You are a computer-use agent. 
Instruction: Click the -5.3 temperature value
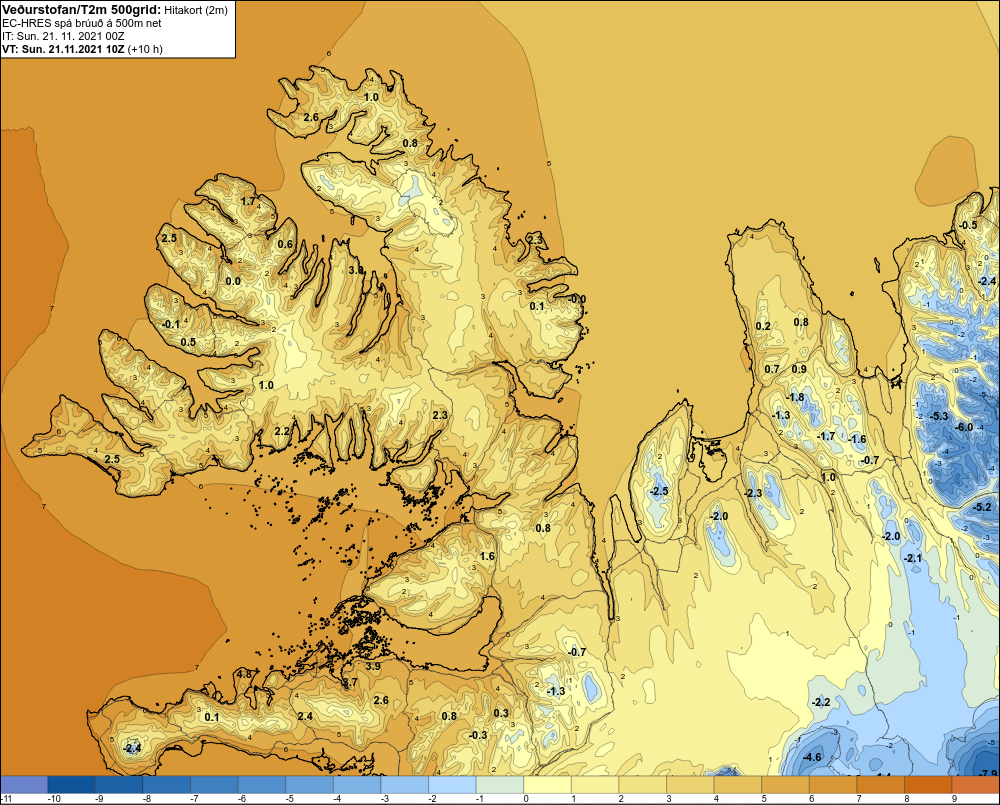pos(939,417)
